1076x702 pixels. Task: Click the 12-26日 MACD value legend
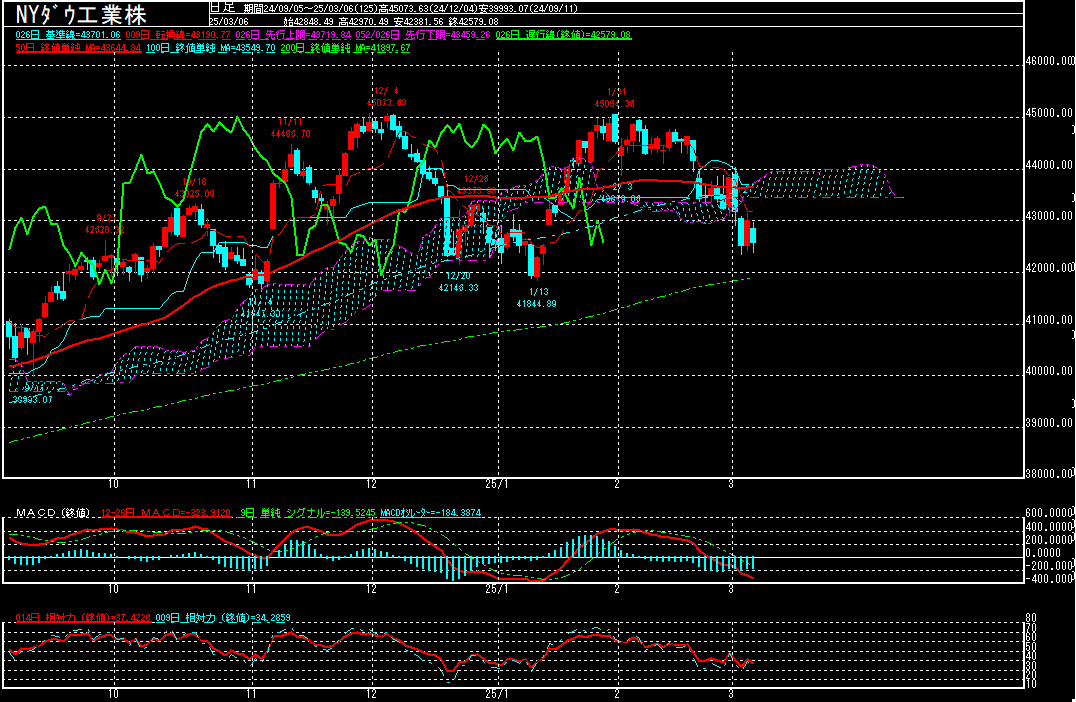point(165,513)
